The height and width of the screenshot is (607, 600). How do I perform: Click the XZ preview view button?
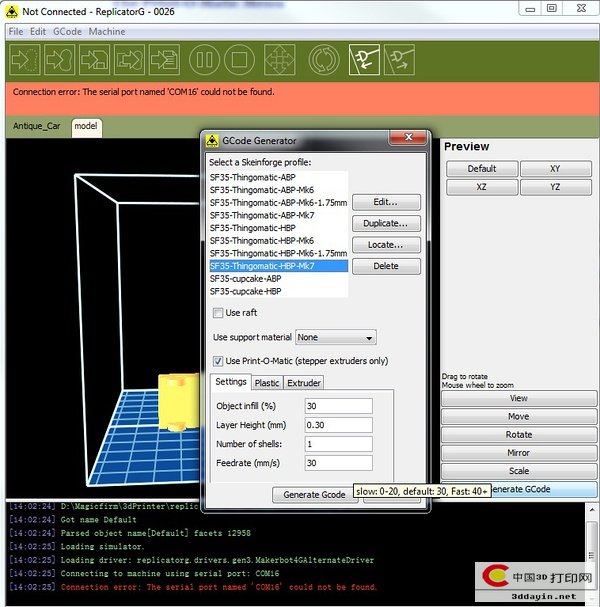pos(482,187)
